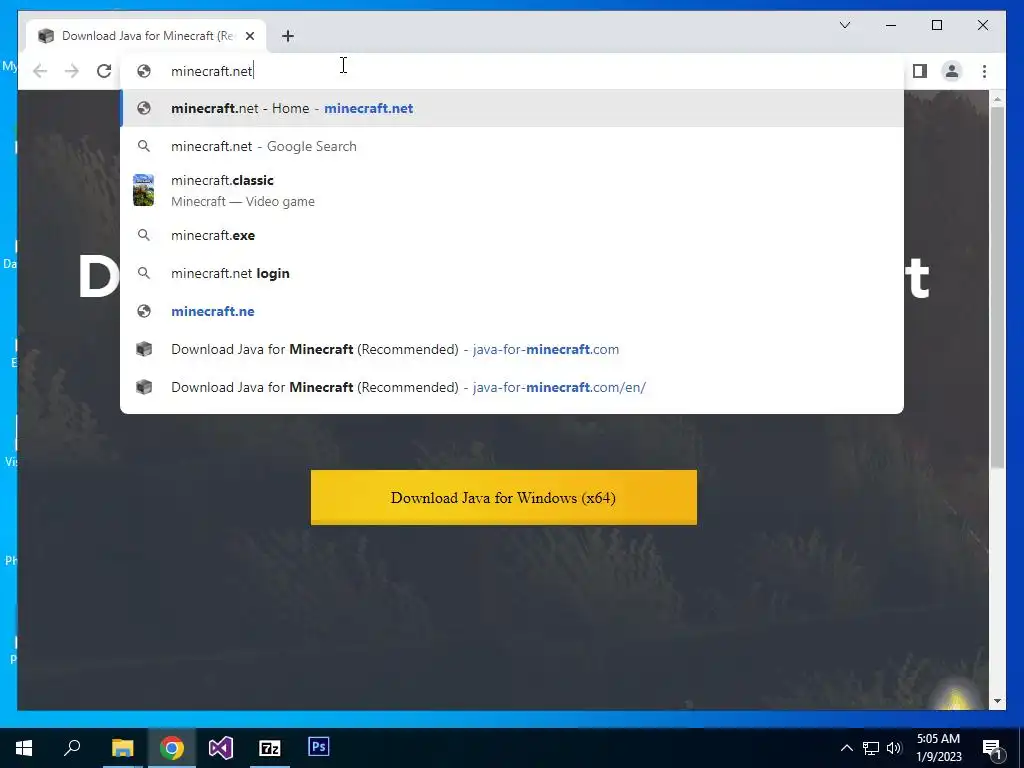Open the java-for-minecraft.com history suggestion
Screen dimensions: 1024x768
coord(512,349)
